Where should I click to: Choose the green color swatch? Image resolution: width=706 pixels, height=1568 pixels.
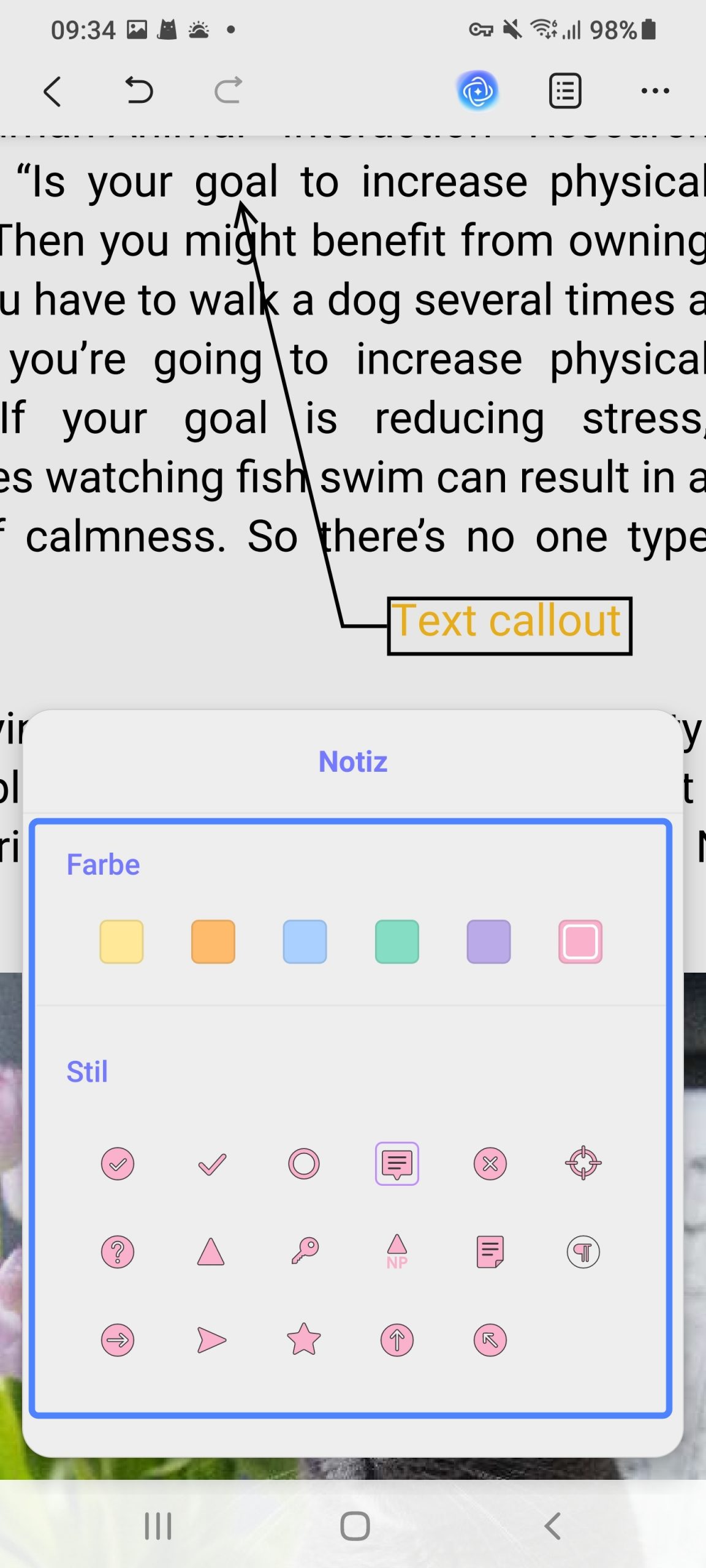[397, 941]
